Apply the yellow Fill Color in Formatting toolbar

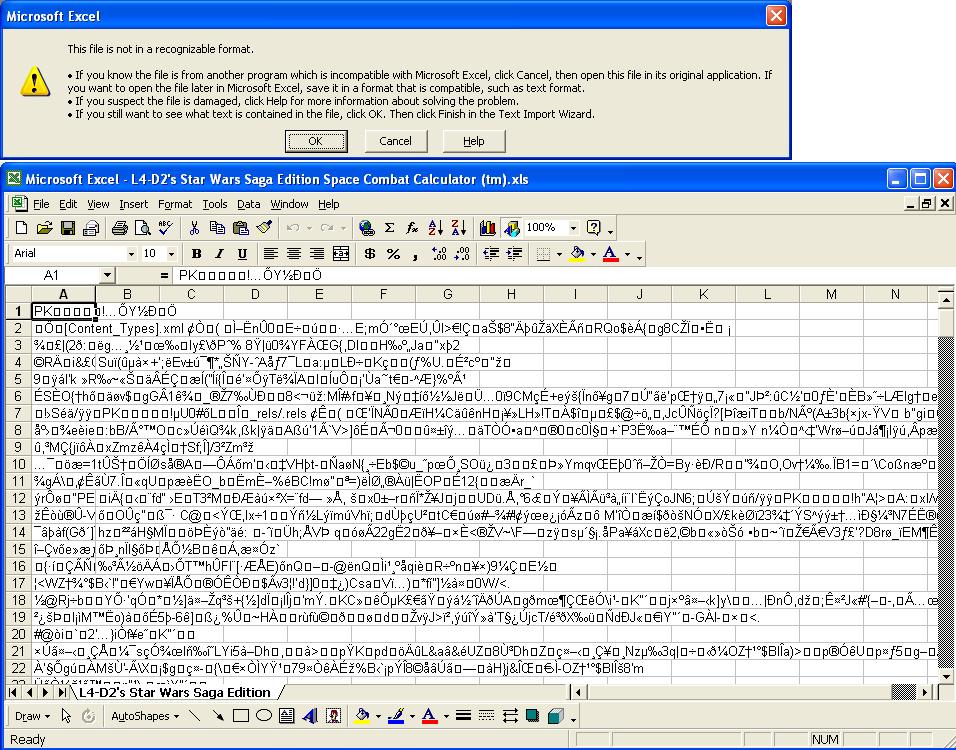click(x=577, y=254)
